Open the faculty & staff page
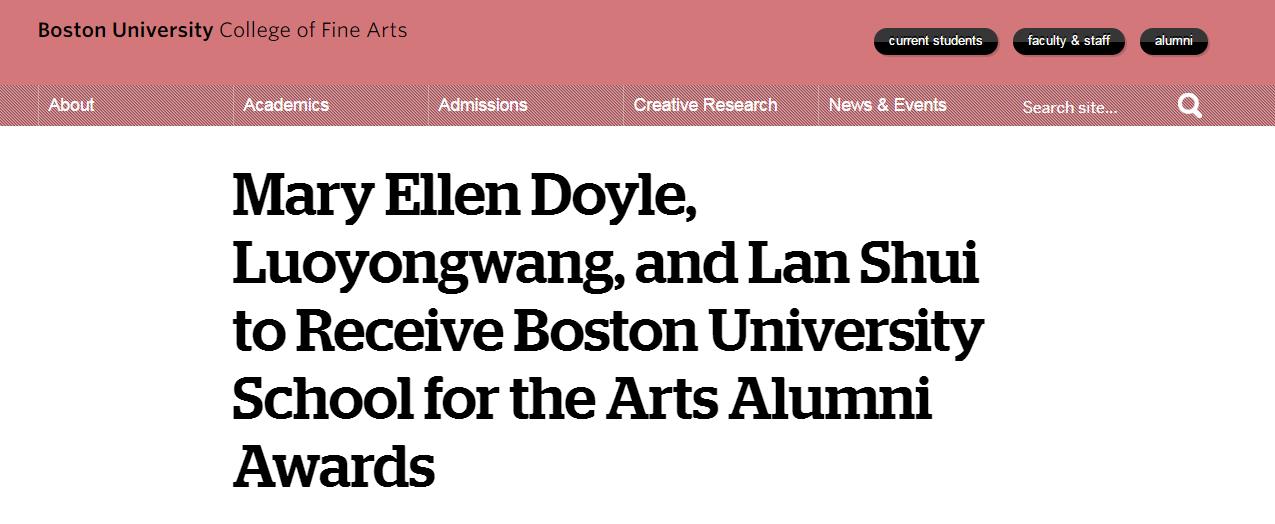The image size is (1275, 524). click(x=1069, y=41)
